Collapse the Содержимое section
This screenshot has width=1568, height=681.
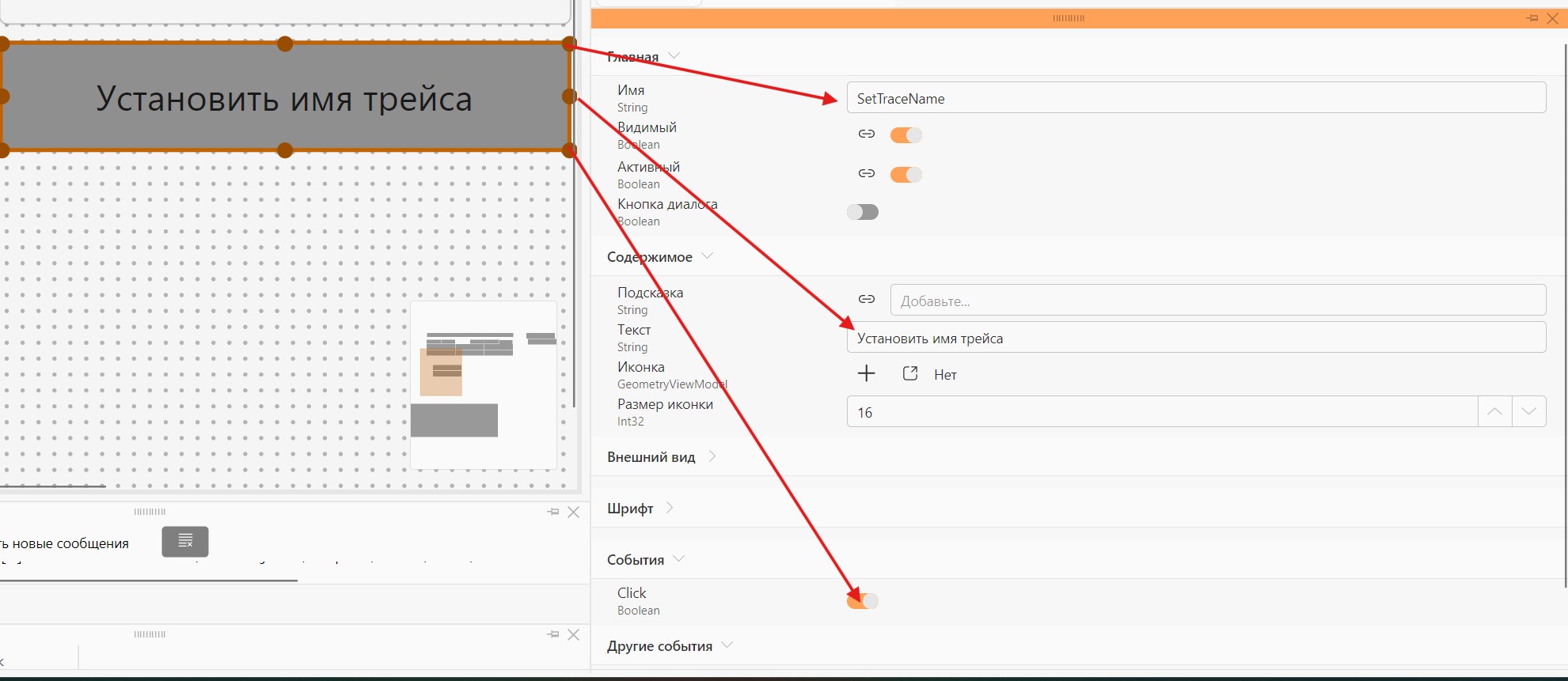tap(708, 256)
